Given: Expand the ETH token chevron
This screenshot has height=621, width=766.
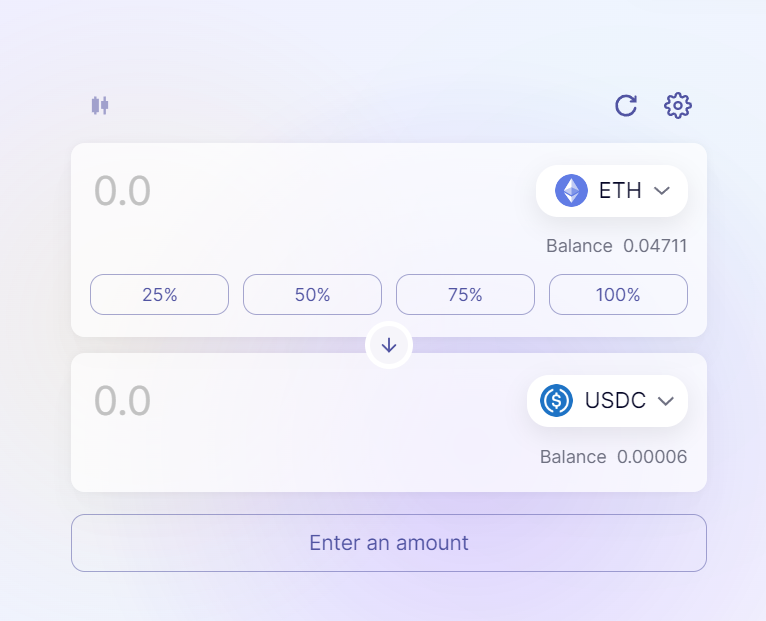Looking at the screenshot, I should click(661, 191).
